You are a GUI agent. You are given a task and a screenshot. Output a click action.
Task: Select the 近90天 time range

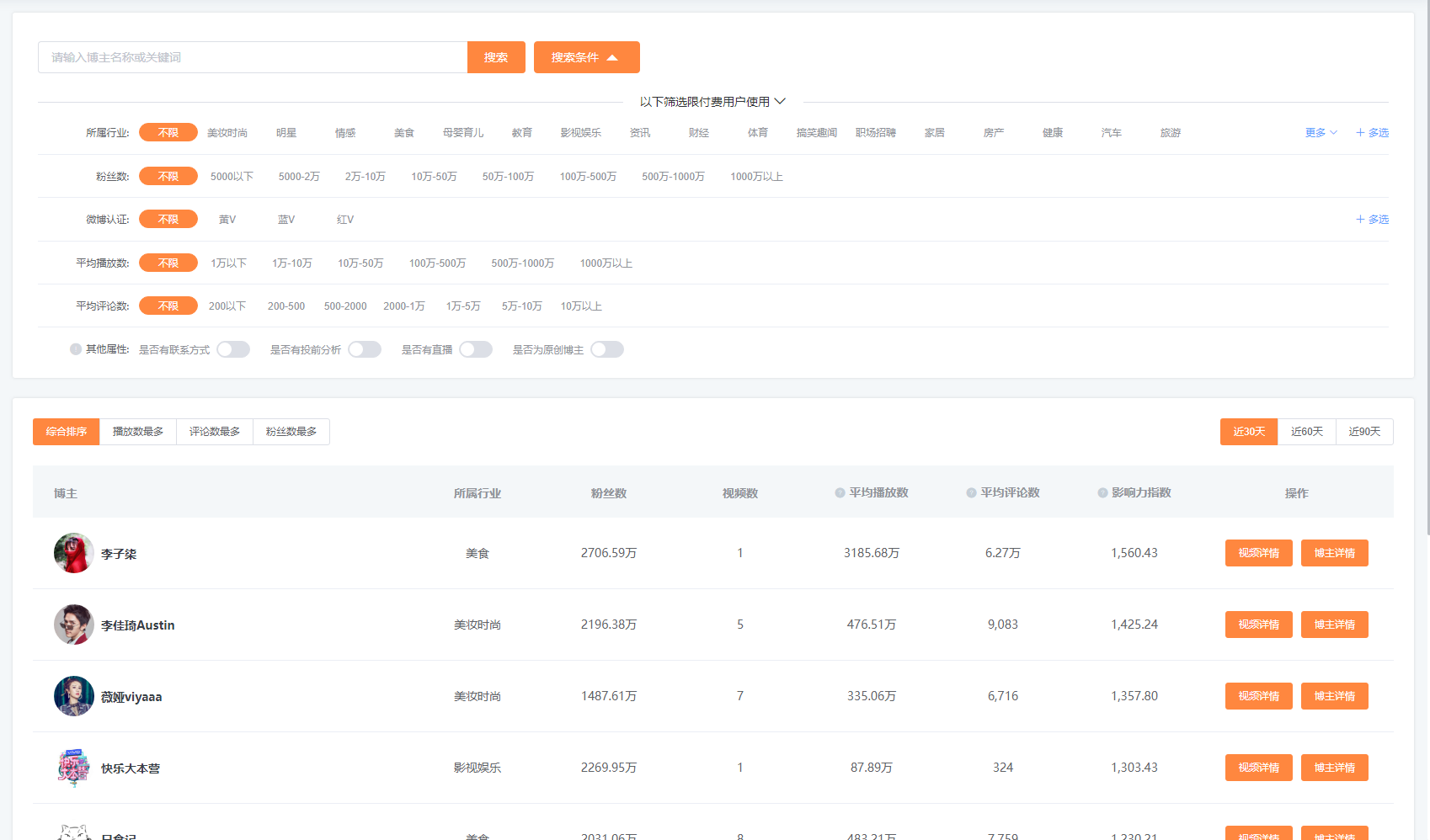click(x=1364, y=432)
